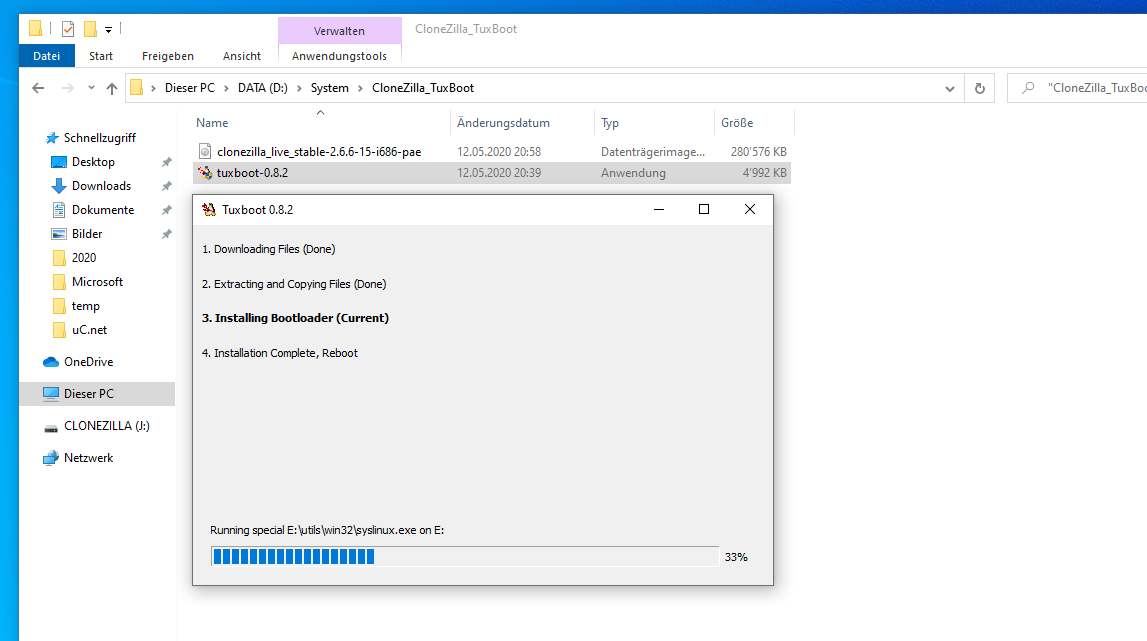Expand chevron after Dieser PC breadcrumb
Image resolution: width=1147 pixels, height=641 pixels.
point(226,88)
